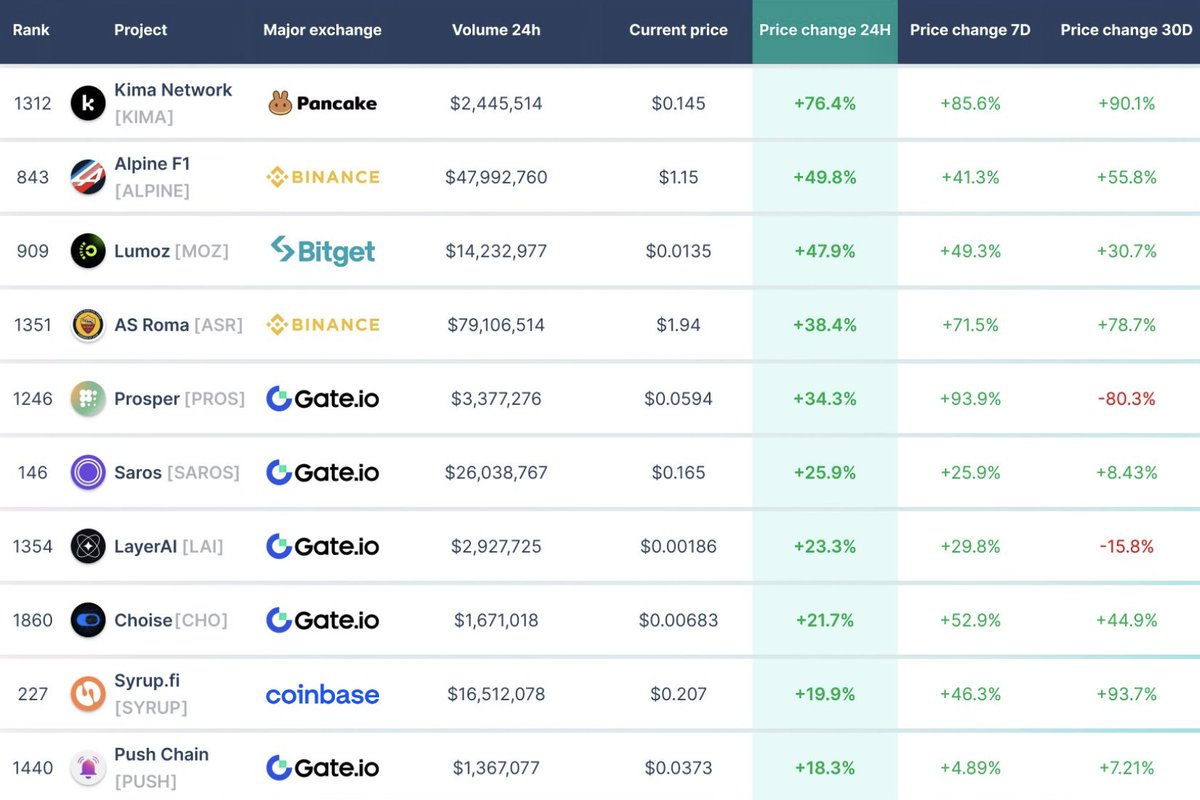Click the Choise project logo icon

(88, 620)
